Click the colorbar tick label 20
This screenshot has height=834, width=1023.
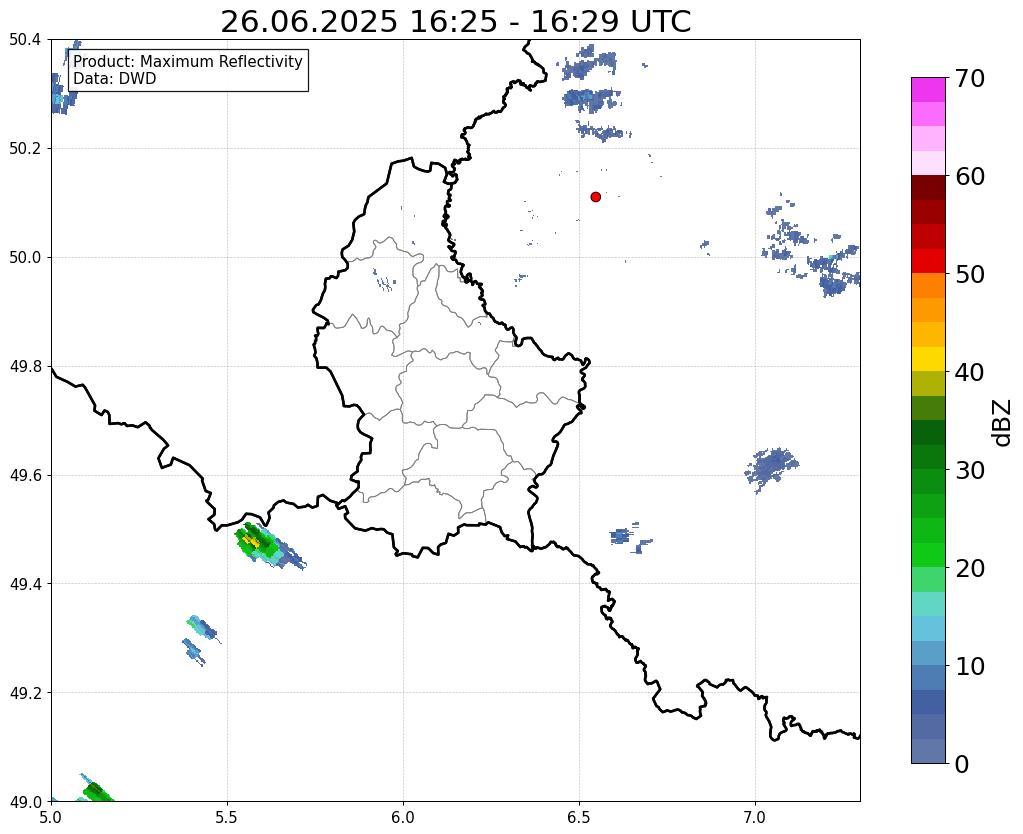(970, 568)
